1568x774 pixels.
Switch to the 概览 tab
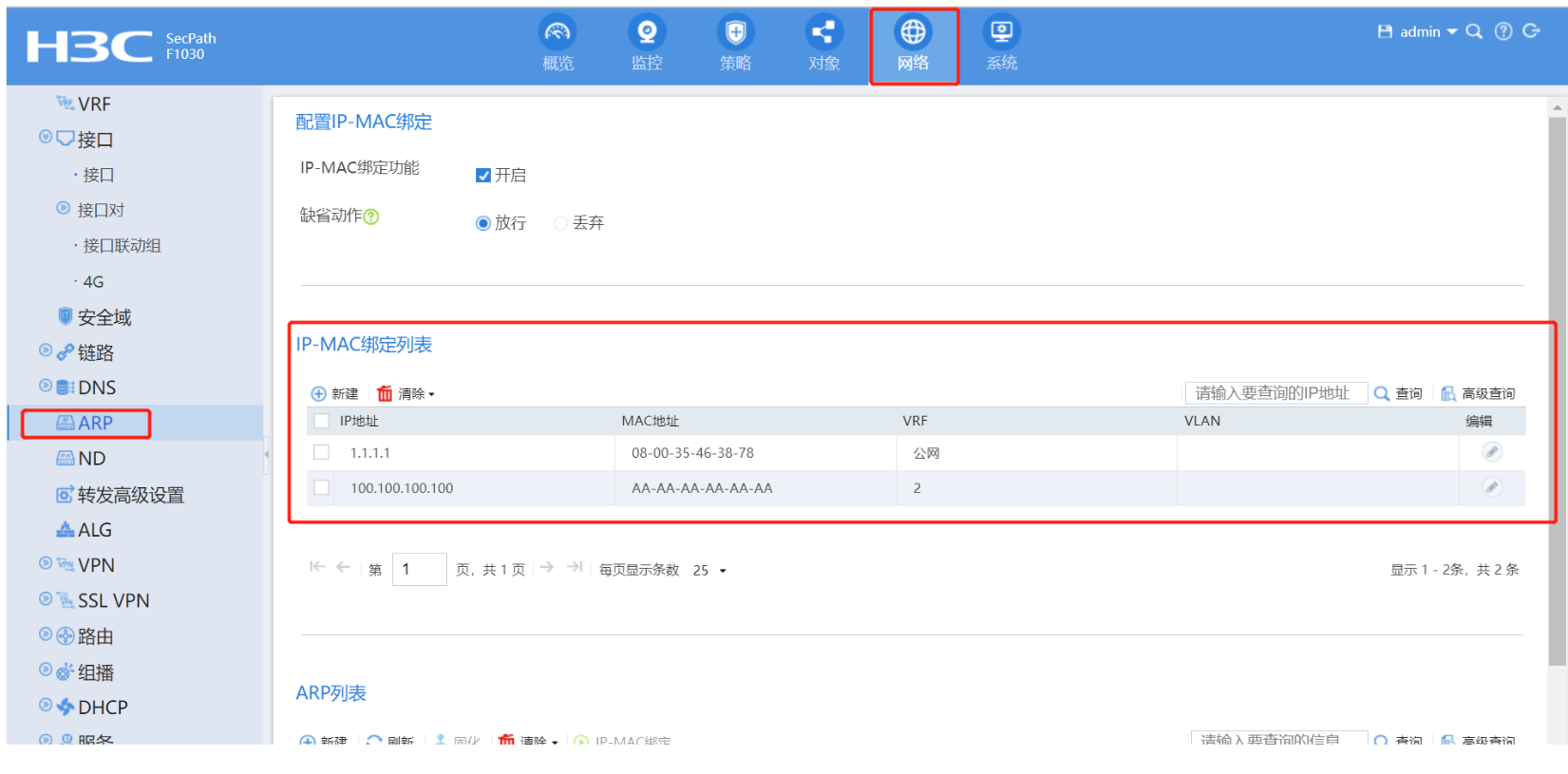coord(557,45)
